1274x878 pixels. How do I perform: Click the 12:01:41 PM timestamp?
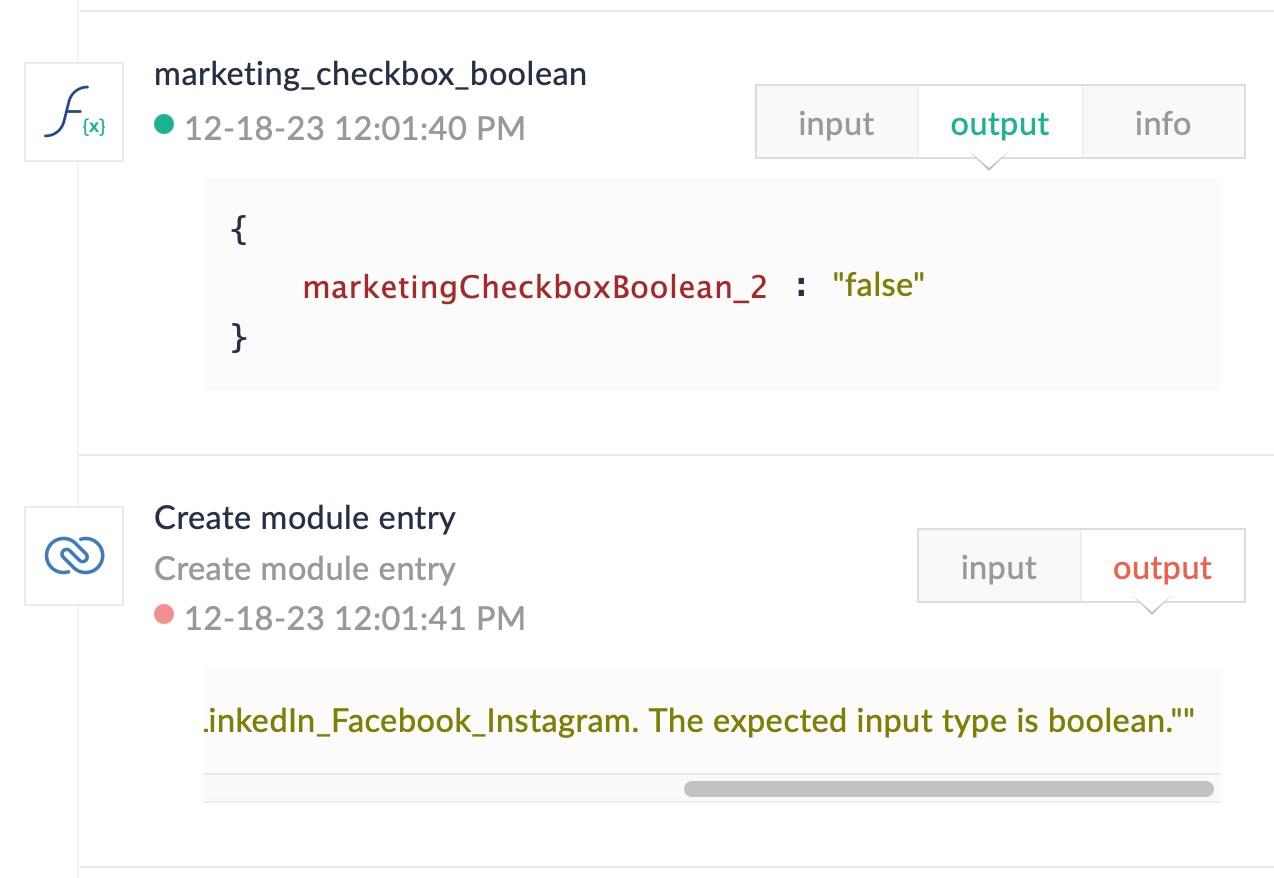coord(355,619)
